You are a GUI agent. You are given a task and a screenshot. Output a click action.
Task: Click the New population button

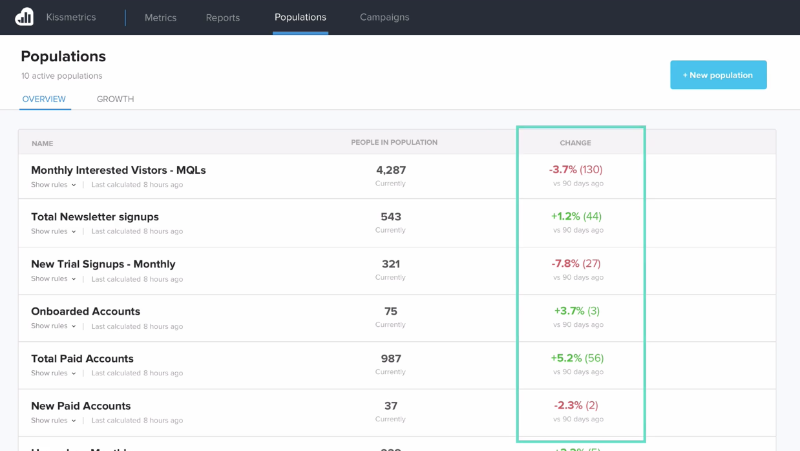pyautogui.click(x=718, y=75)
